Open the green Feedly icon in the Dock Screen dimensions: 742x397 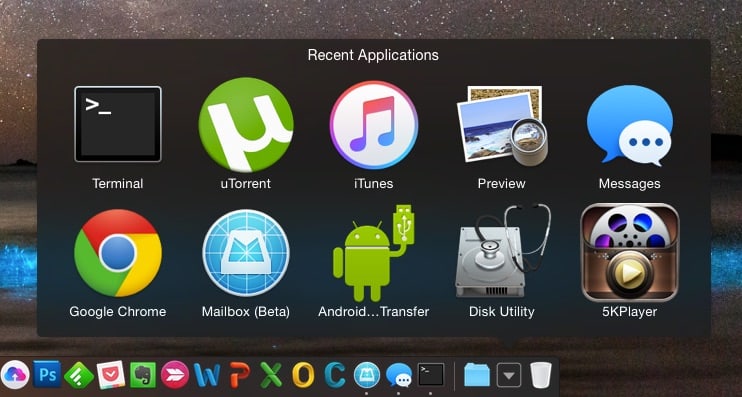79,375
